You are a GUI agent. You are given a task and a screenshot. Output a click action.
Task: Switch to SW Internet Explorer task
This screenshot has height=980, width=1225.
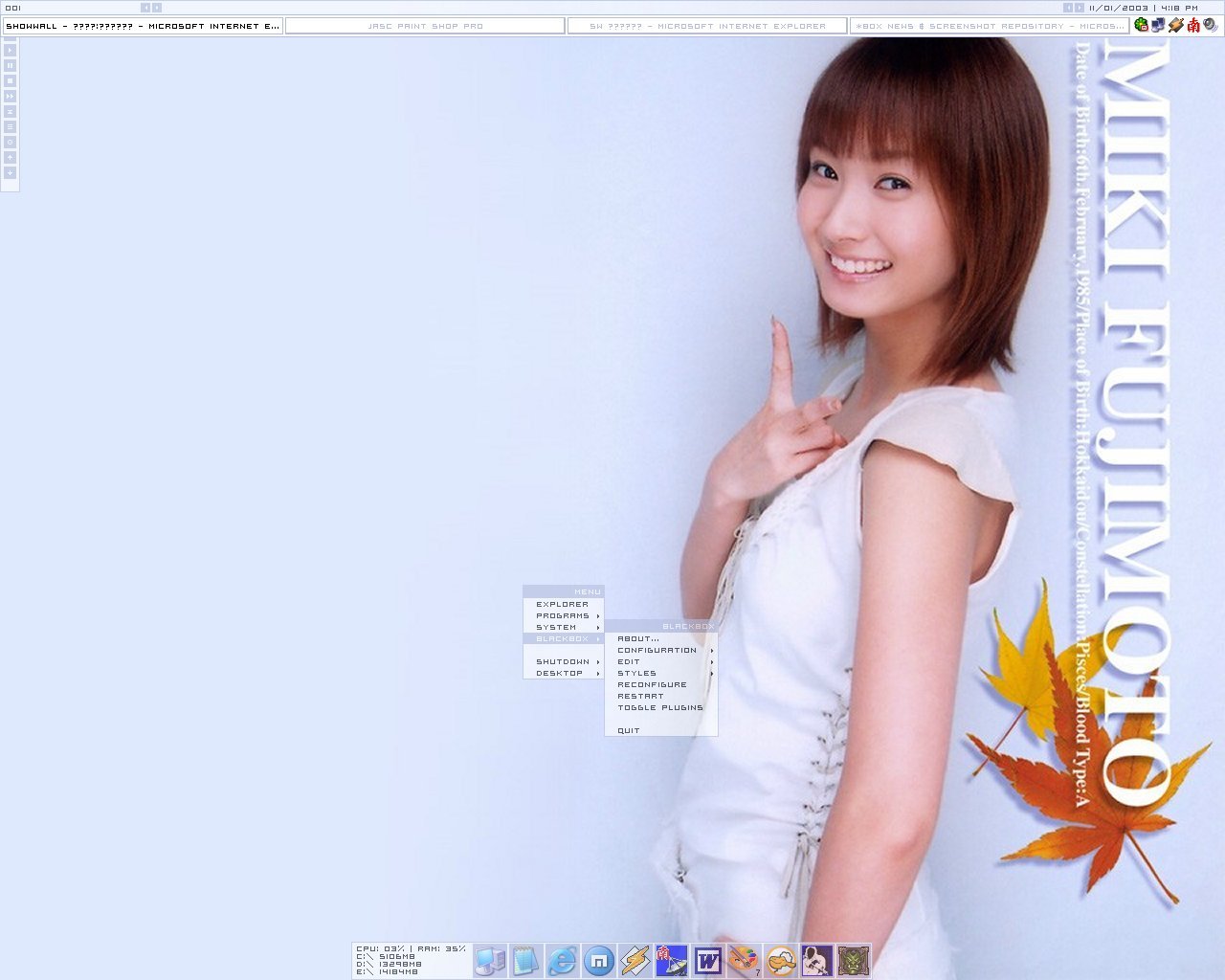coord(707,26)
